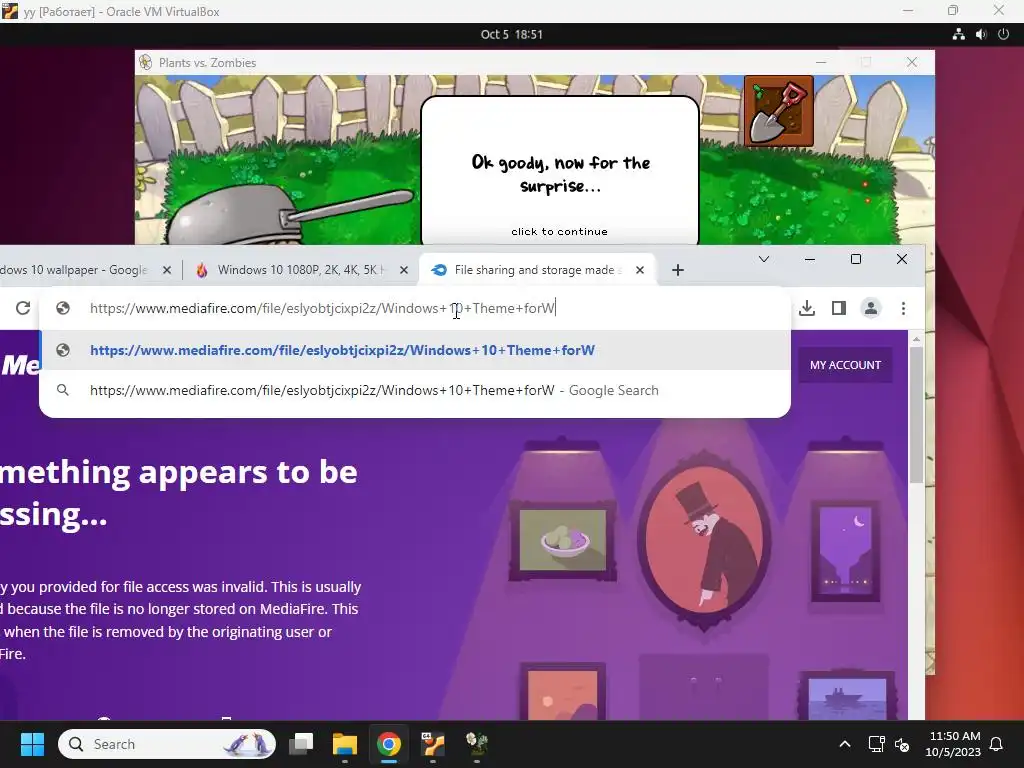Click the magnifier icon in the search suggestion

pyautogui.click(x=63, y=390)
